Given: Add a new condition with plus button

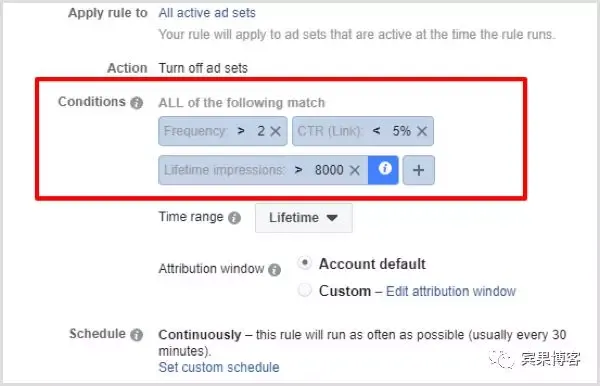Looking at the screenshot, I should point(419,170).
